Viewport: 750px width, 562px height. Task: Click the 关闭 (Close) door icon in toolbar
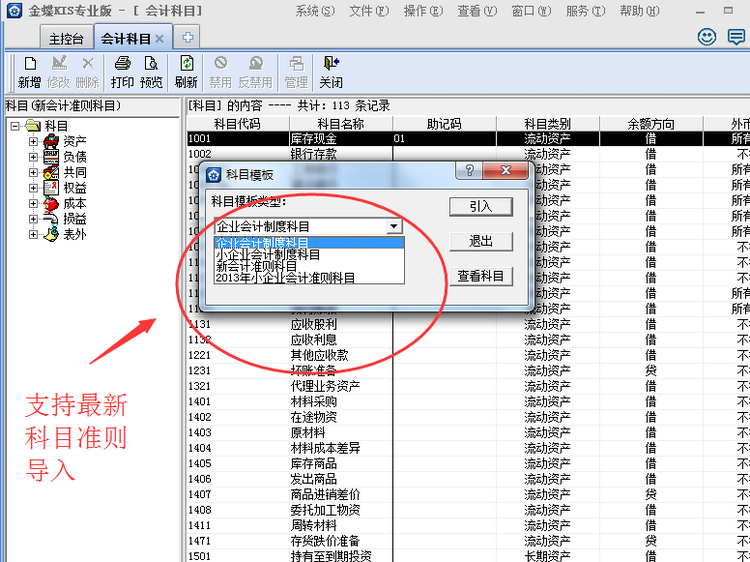[330, 72]
